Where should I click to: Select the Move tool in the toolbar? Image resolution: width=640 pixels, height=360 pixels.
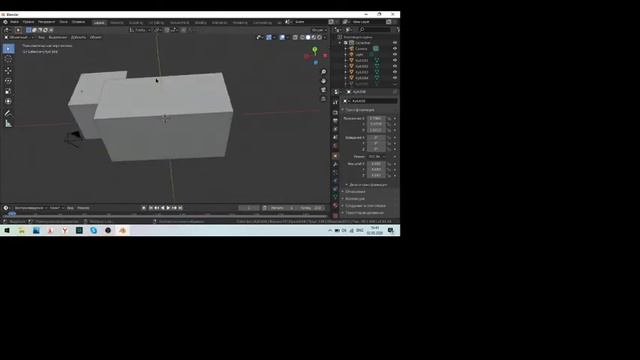9,71
